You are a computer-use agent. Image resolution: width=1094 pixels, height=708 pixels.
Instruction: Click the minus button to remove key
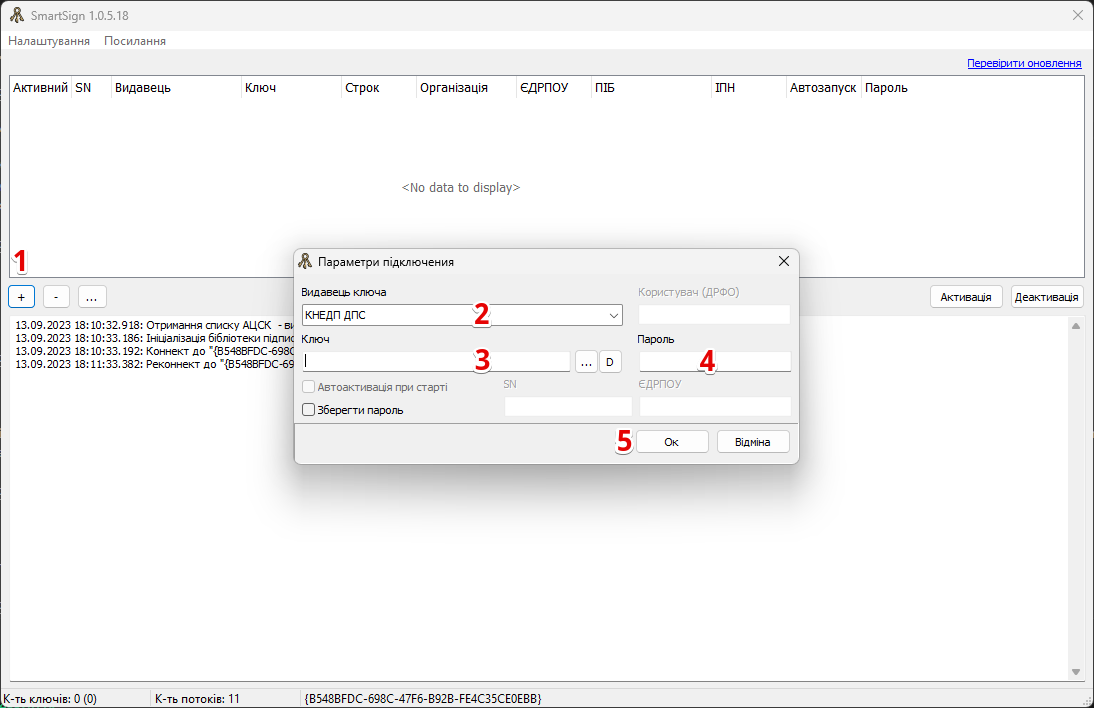[x=56, y=297]
